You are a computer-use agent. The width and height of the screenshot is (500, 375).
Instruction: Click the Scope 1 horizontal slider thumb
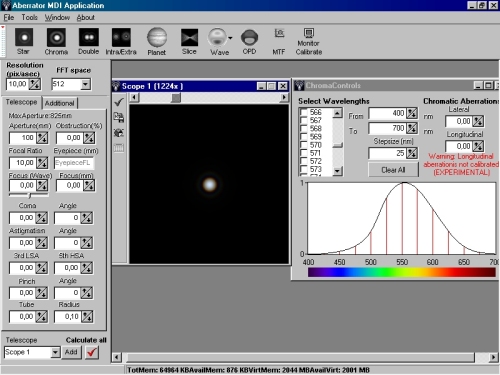tap(176, 97)
